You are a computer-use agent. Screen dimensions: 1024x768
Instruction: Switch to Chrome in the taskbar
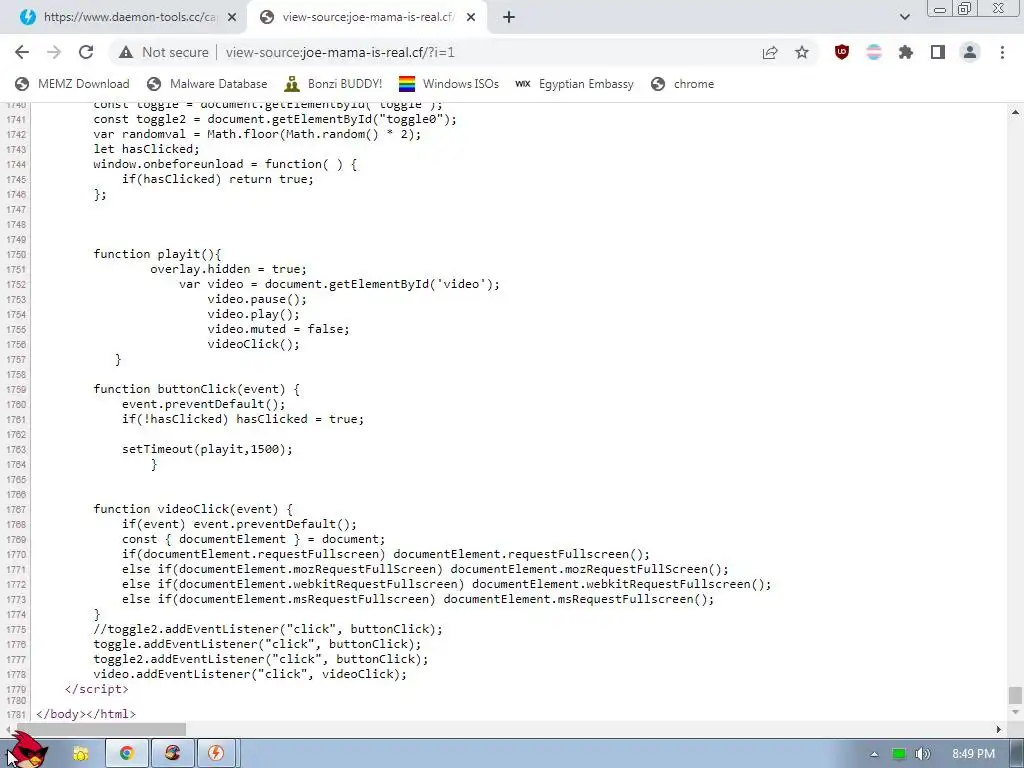pyautogui.click(x=127, y=754)
